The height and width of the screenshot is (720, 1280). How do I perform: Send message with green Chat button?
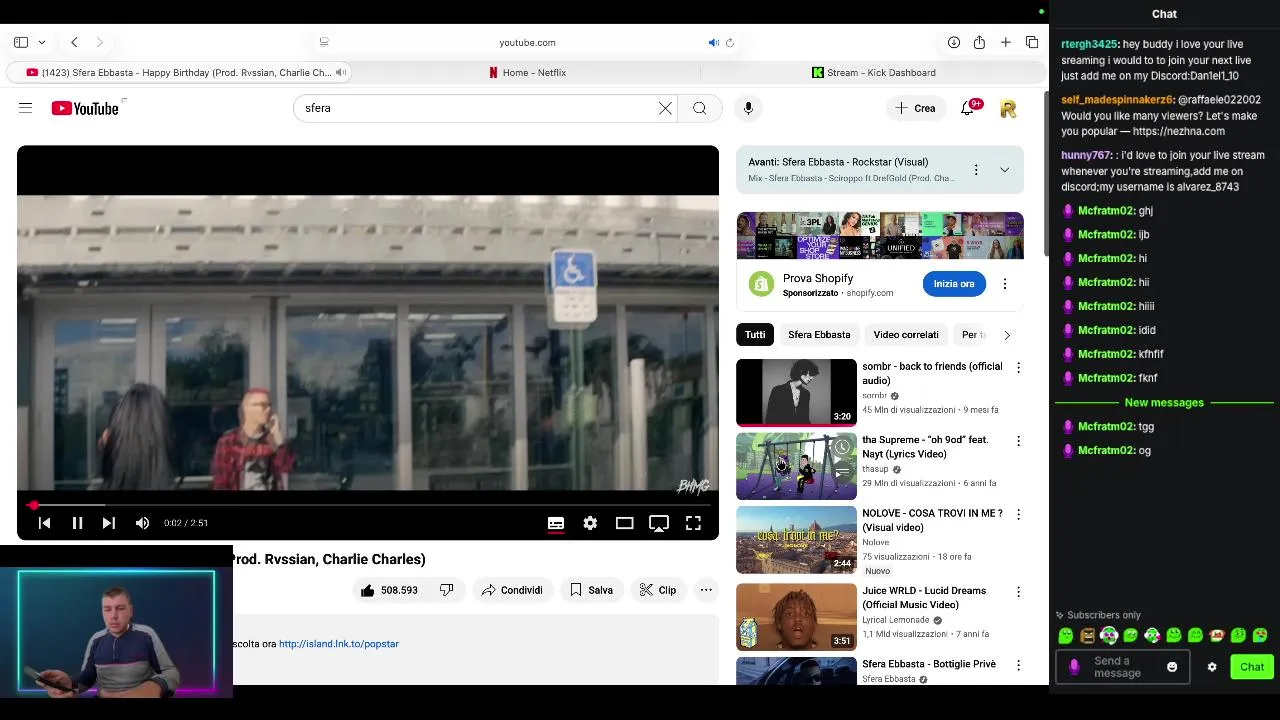click(1252, 667)
